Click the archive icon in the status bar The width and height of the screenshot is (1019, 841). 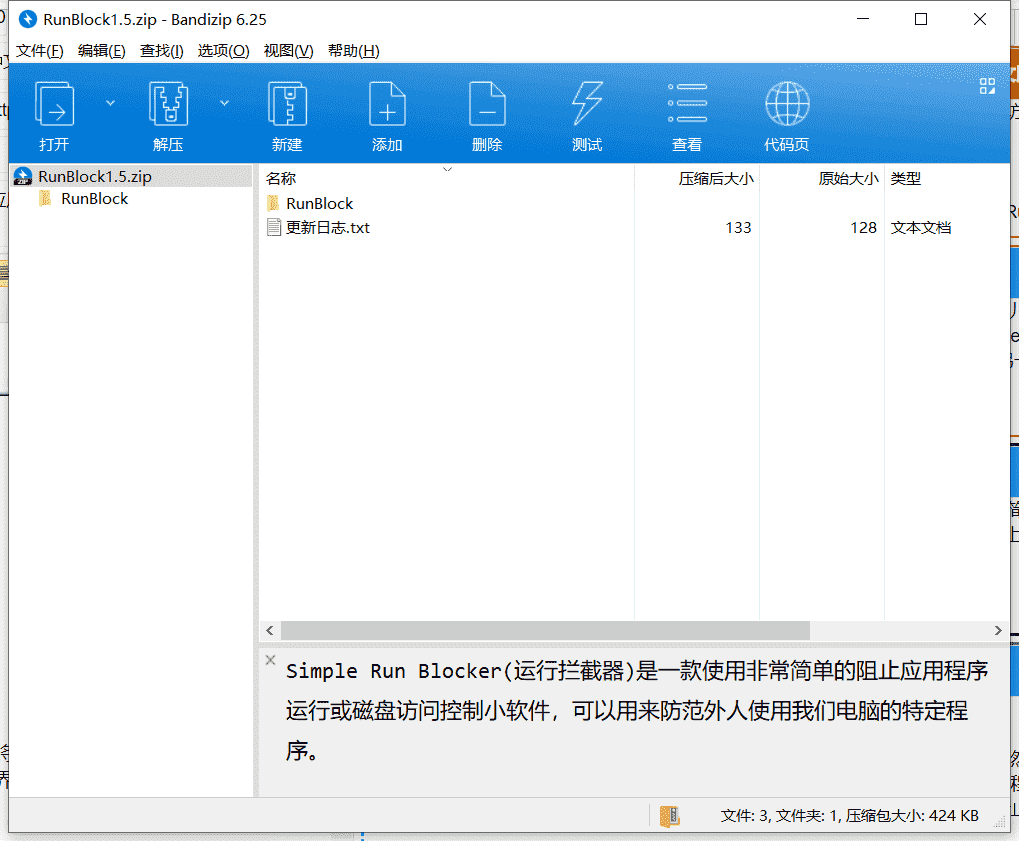[669, 816]
